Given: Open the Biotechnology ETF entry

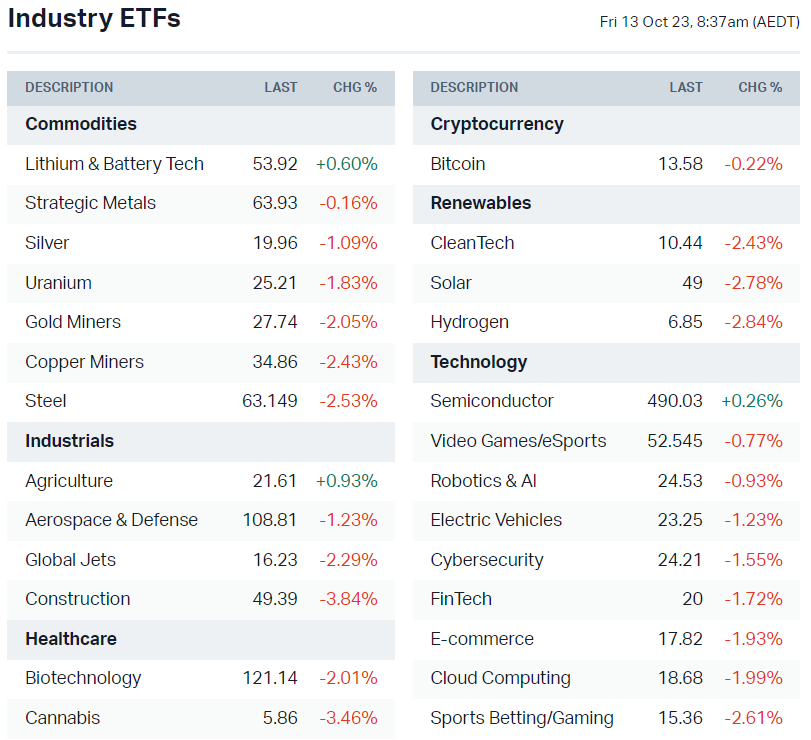Looking at the screenshot, I should (83, 678).
